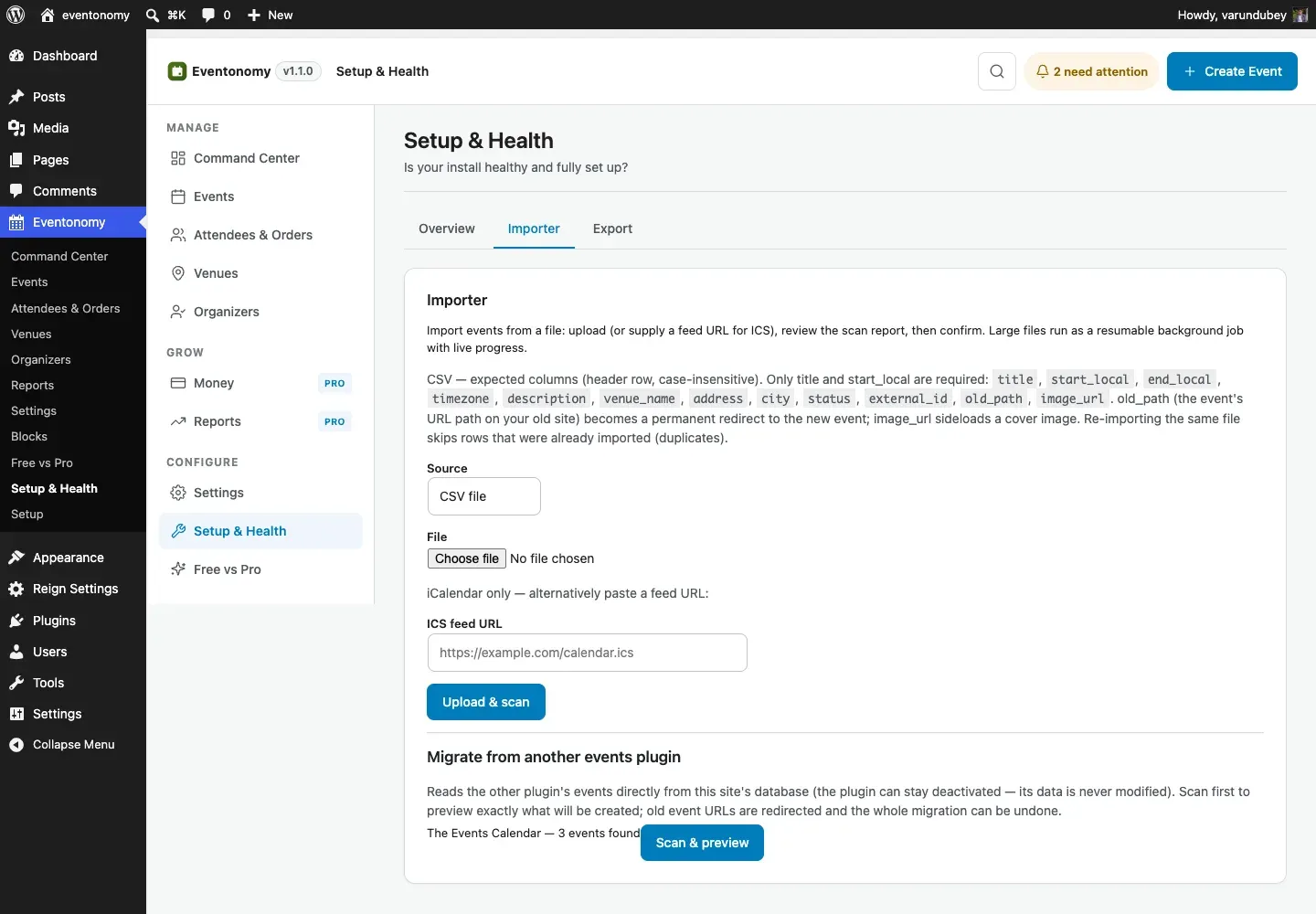This screenshot has height=914, width=1316.
Task: Click the Media icon in WordPress menu
Action: tap(16, 128)
